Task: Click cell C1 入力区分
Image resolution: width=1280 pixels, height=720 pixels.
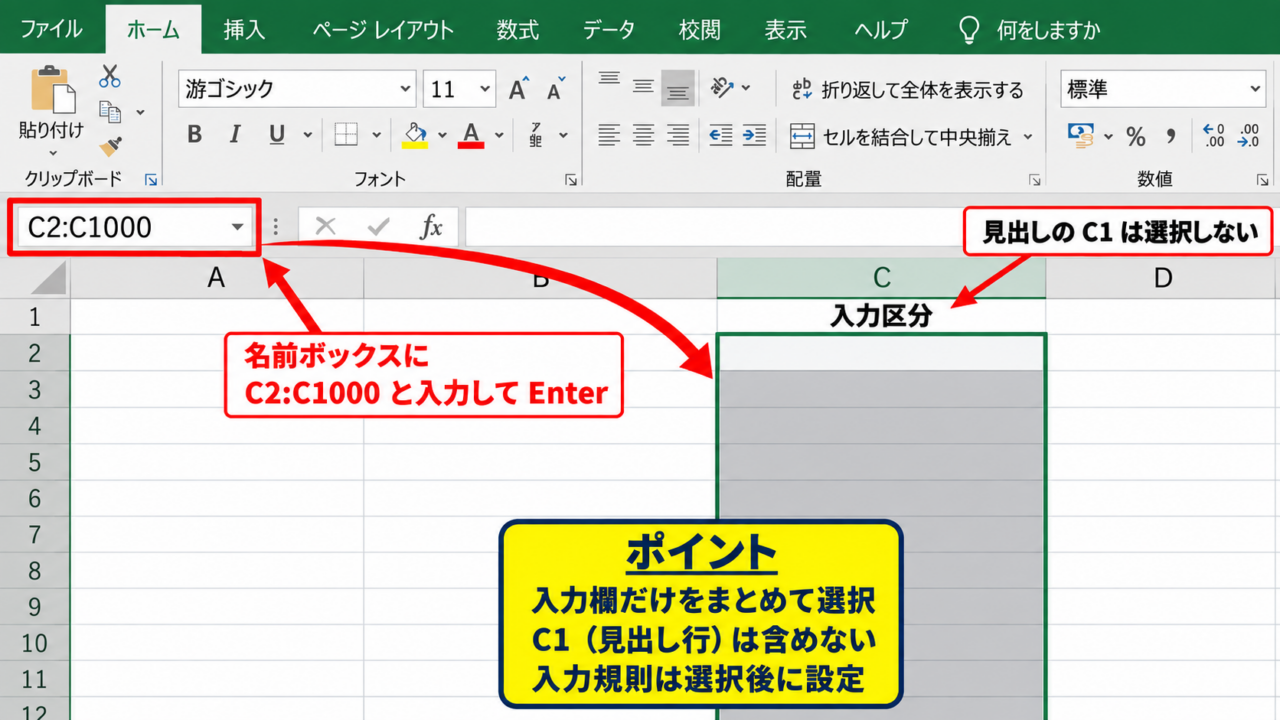Action: (x=881, y=316)
